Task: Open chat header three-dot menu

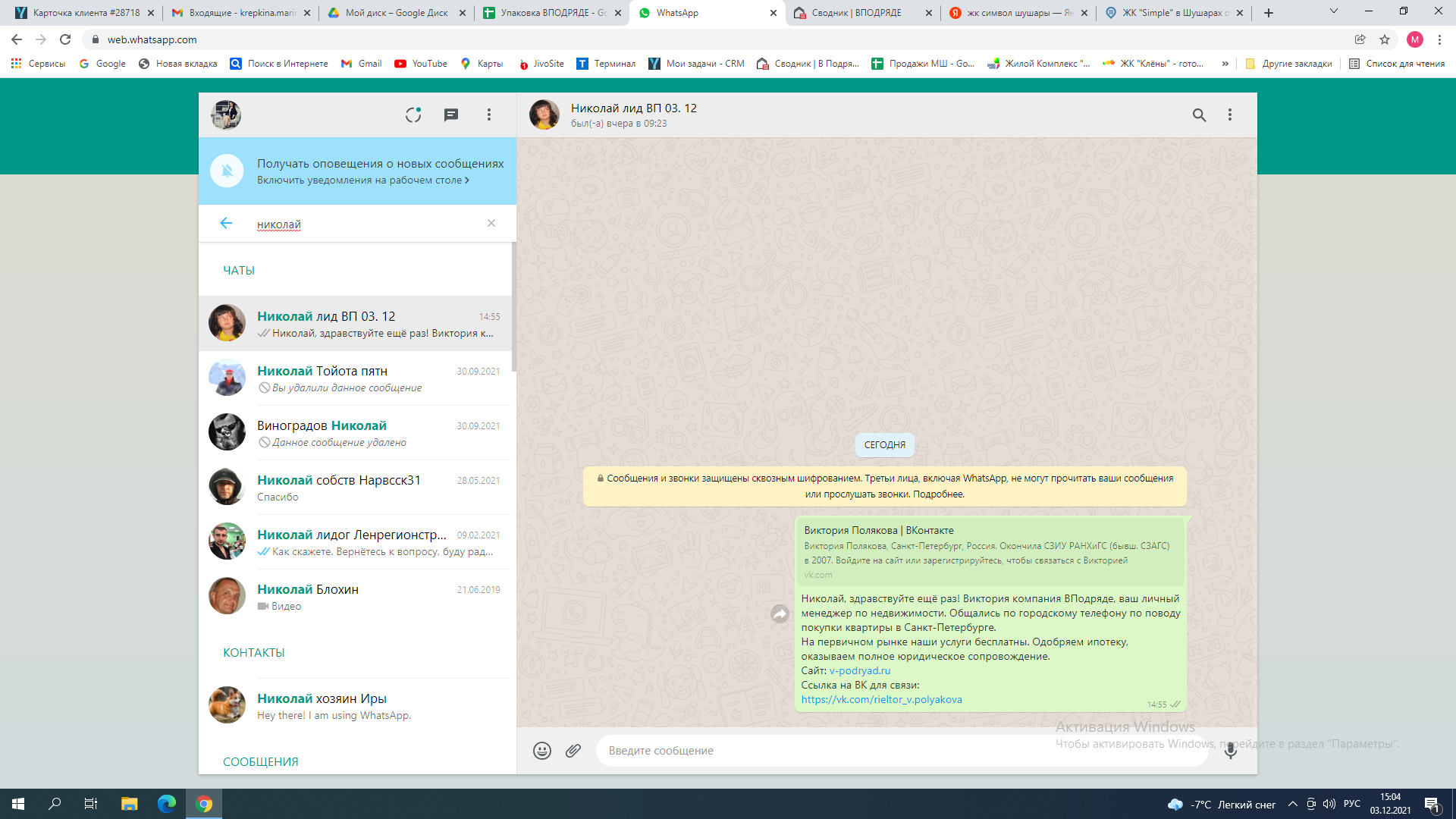Action: tap(1230, 115)
